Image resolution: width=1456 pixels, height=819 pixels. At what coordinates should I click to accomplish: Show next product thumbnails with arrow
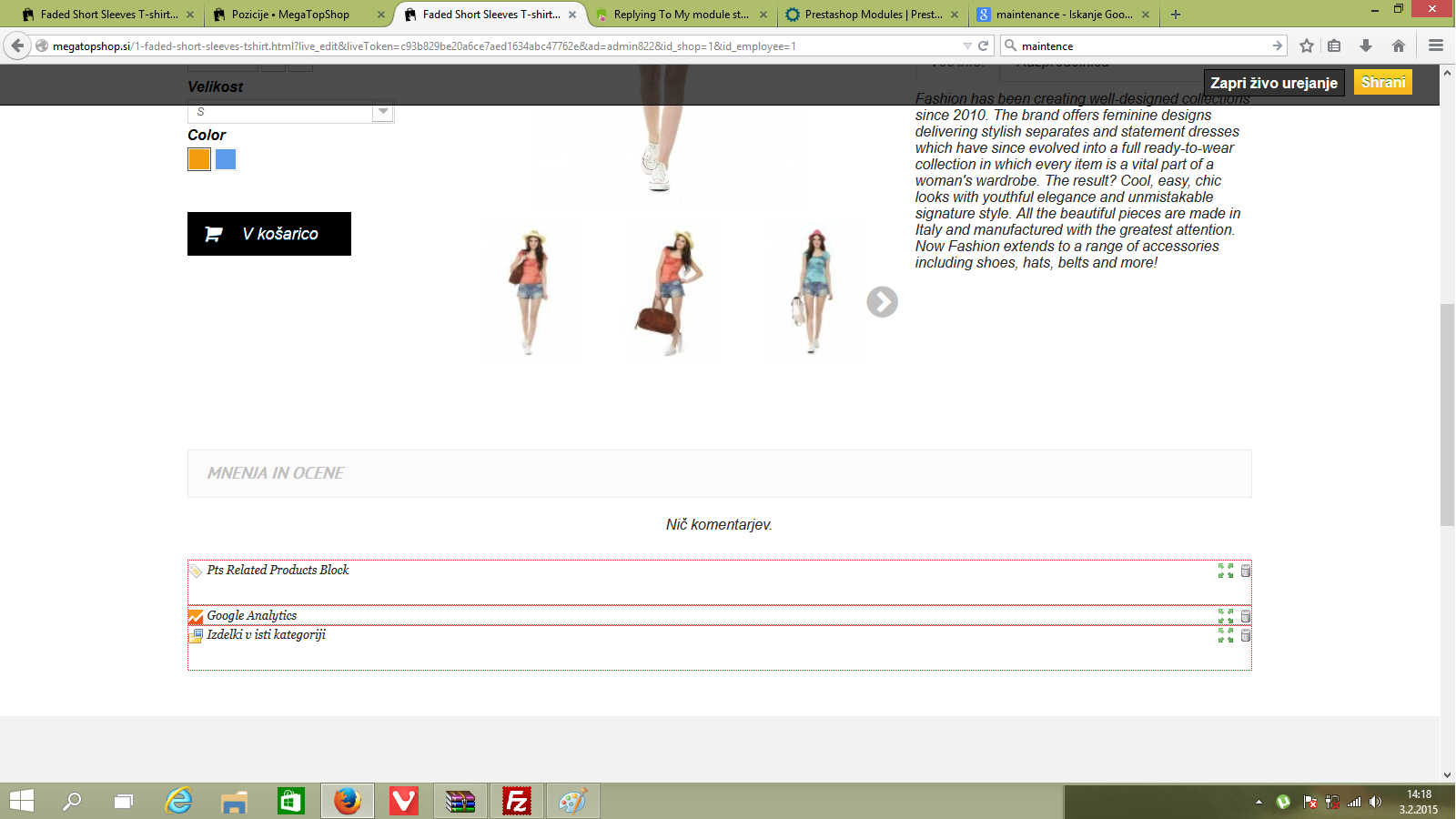882,302
